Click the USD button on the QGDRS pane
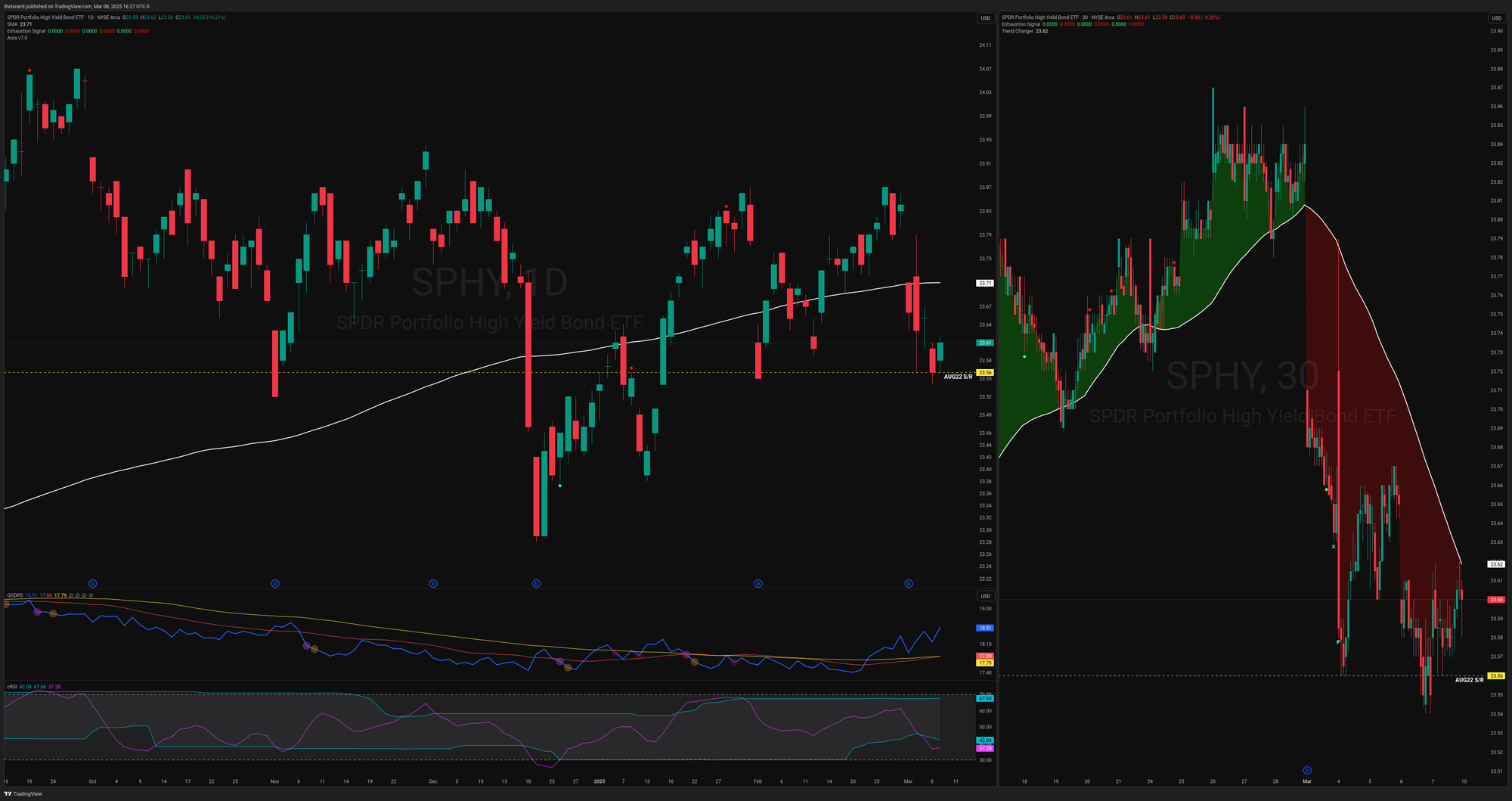1512x801 pixels. pyautogui.click(x=985, y=596)
